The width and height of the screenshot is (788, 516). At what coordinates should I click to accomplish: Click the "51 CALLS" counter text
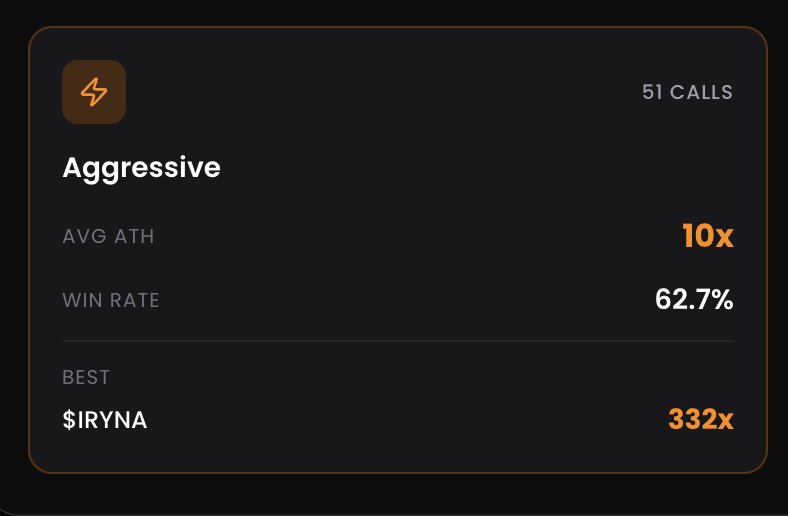pos(687,93)
